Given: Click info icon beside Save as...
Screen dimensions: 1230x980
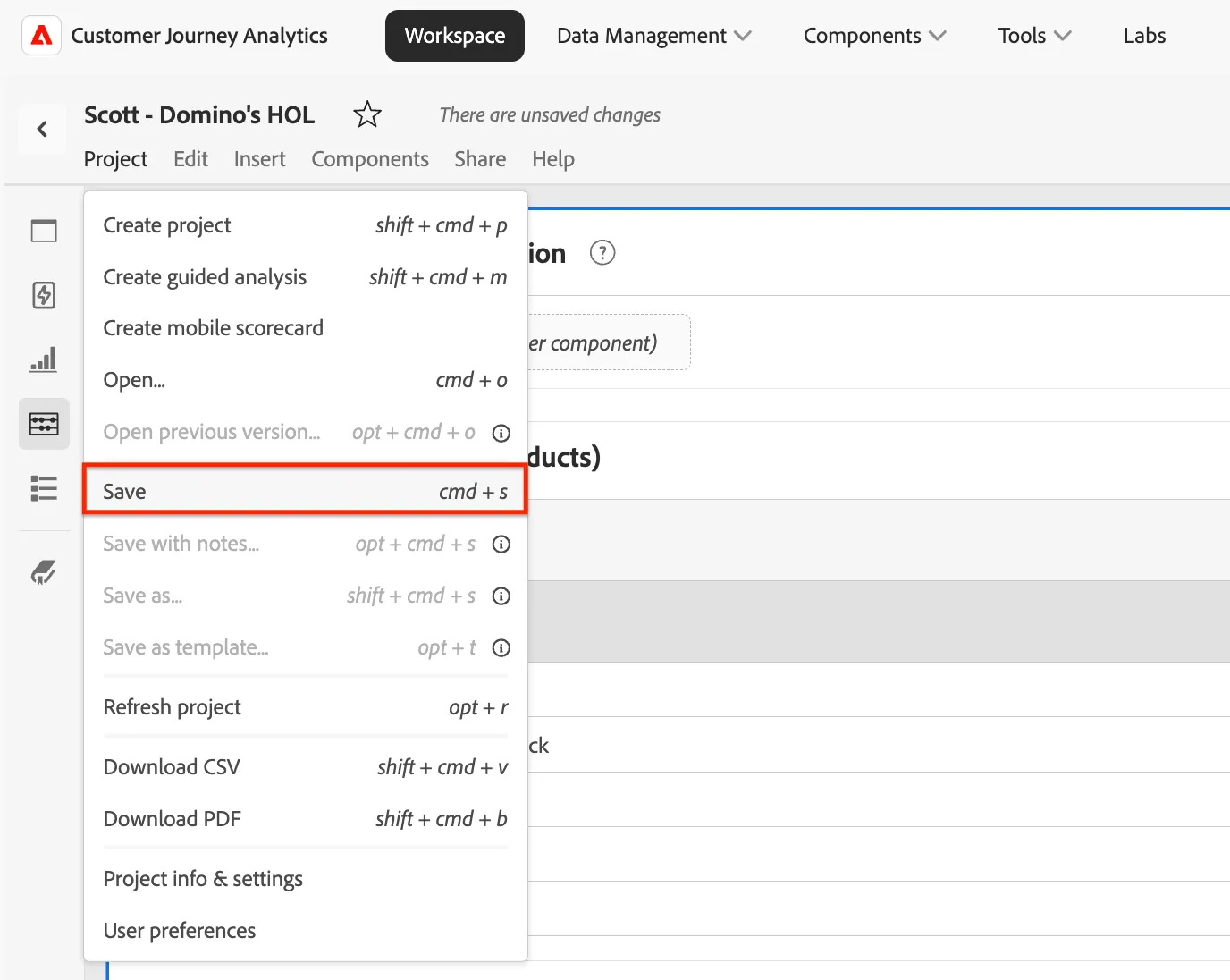Looking at the screenshot, I should [x=501, y=596].
